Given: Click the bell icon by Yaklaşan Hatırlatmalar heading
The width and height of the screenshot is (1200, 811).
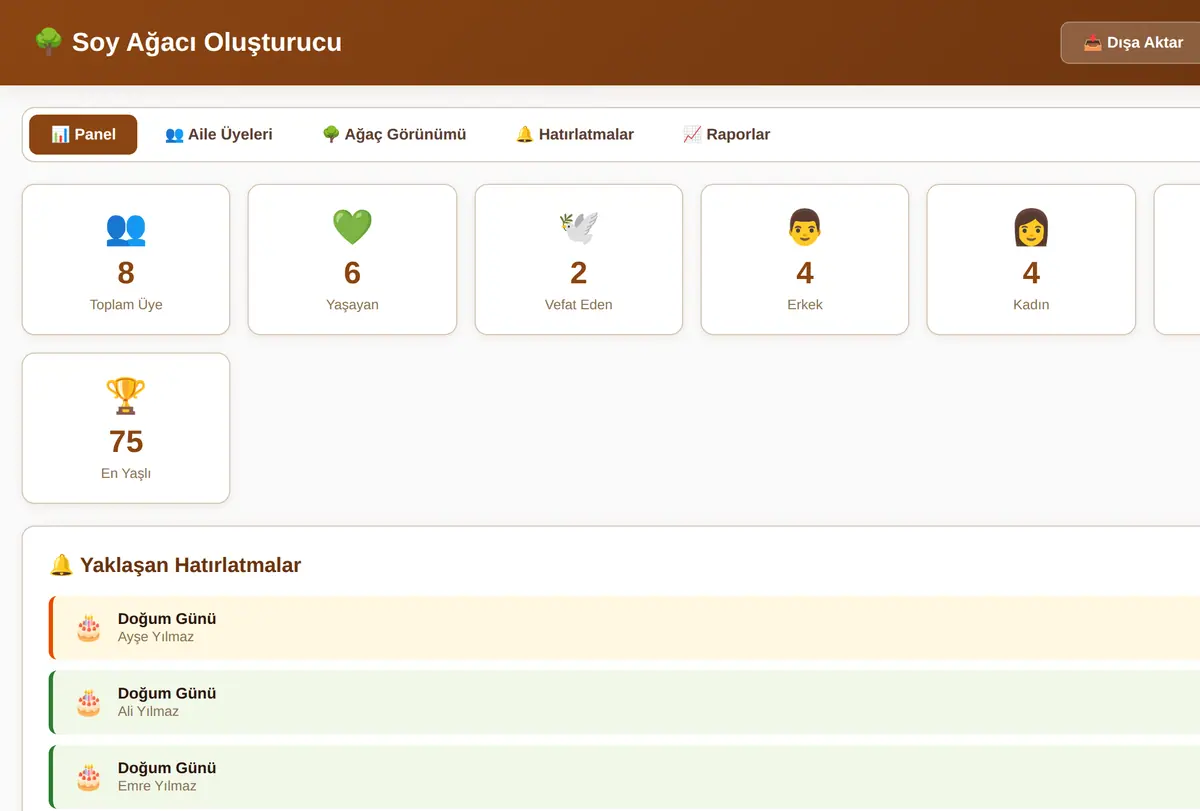Looking at the screenshot, I should [x=61, y=565].
